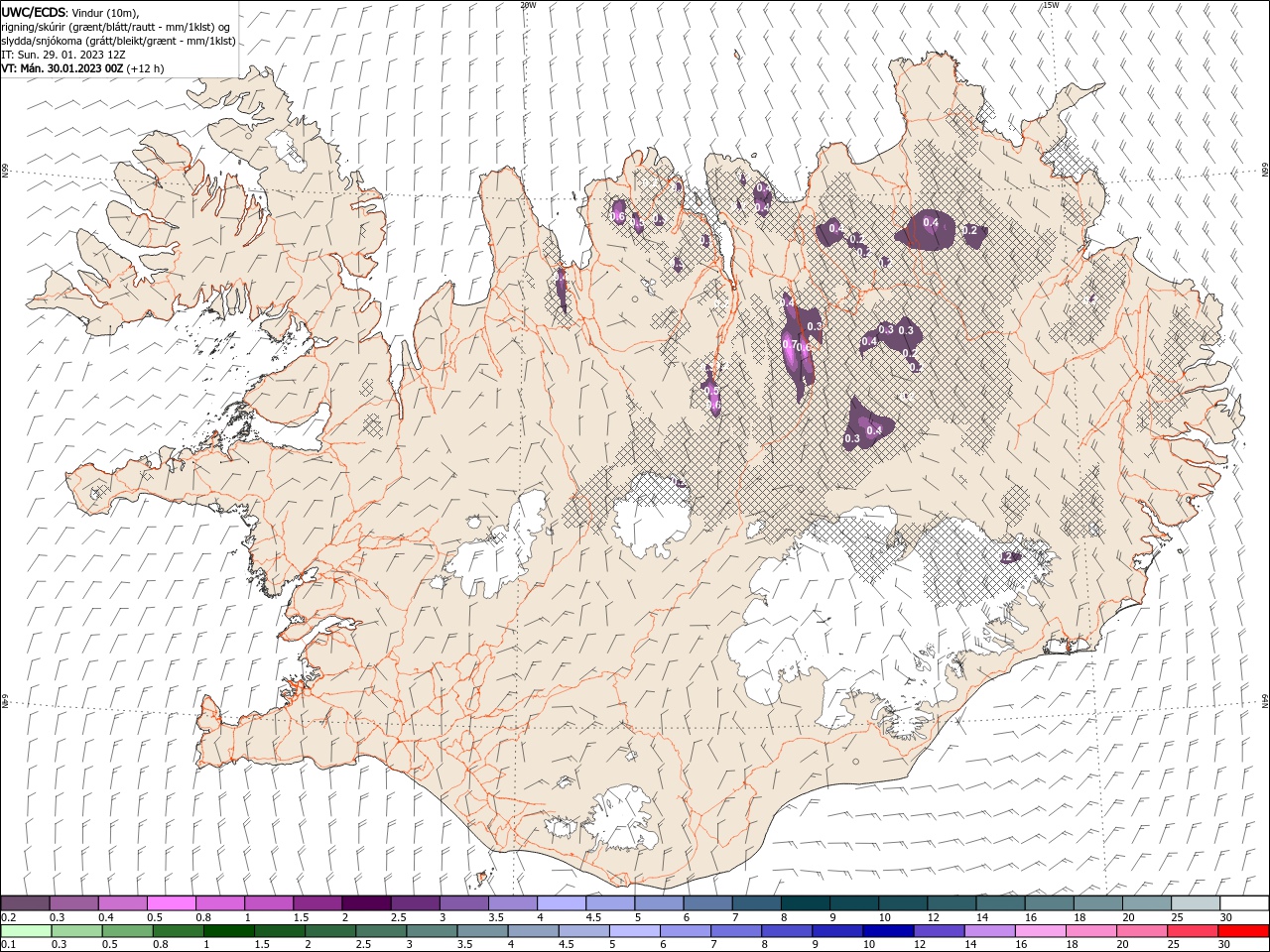
Task: Select the 20W longitude label
Action: click(x=528, y=5)
